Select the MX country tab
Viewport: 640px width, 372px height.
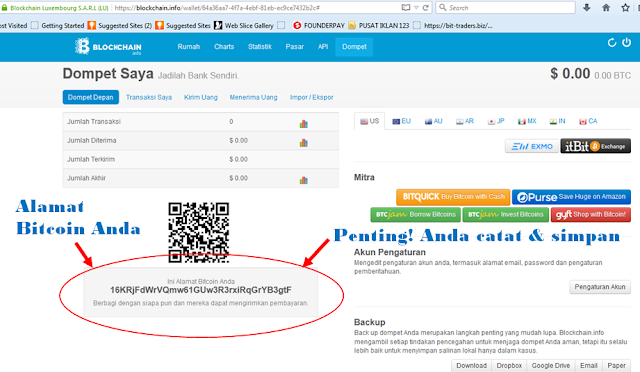[x=527, y=121]
